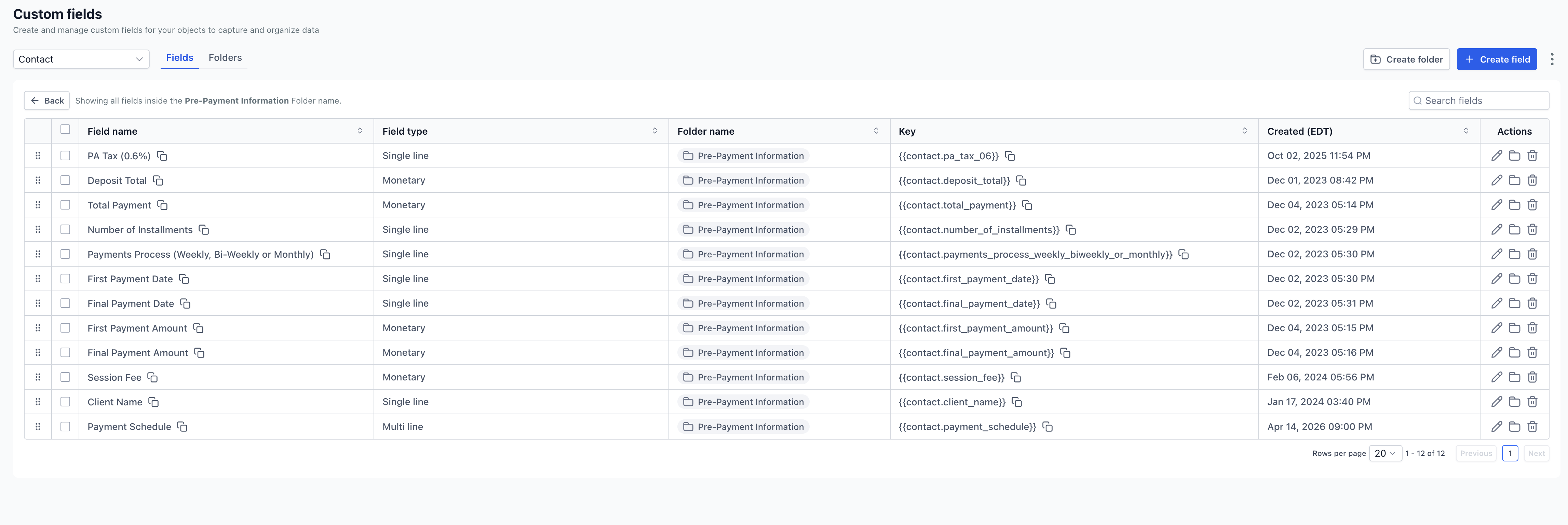The height and width of the screenshot is (525, 1568).
Task: Copy the Number of Installments field name
Action: pos(204,230)
